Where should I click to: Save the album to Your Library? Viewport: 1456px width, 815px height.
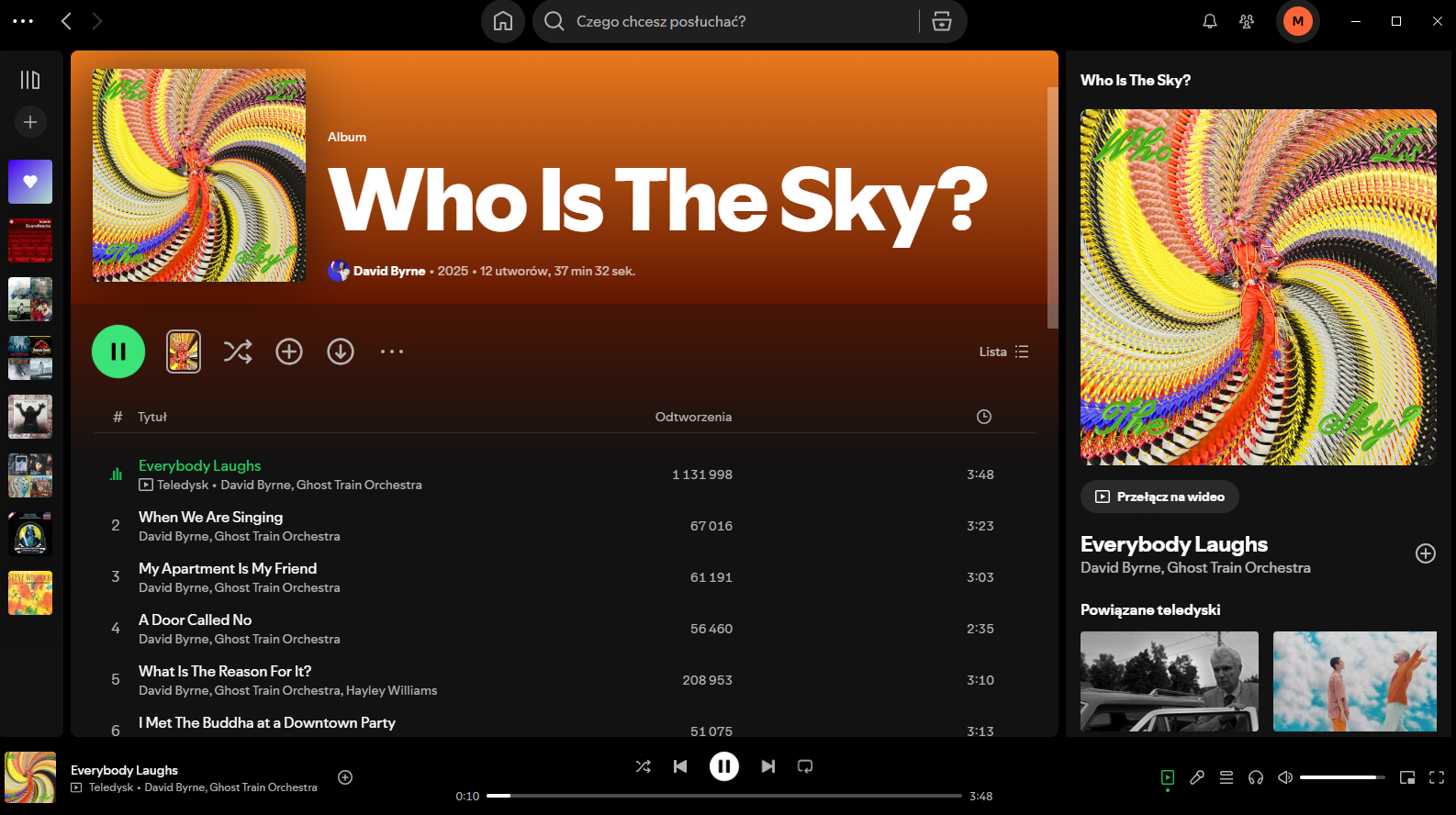click(289, 352)
